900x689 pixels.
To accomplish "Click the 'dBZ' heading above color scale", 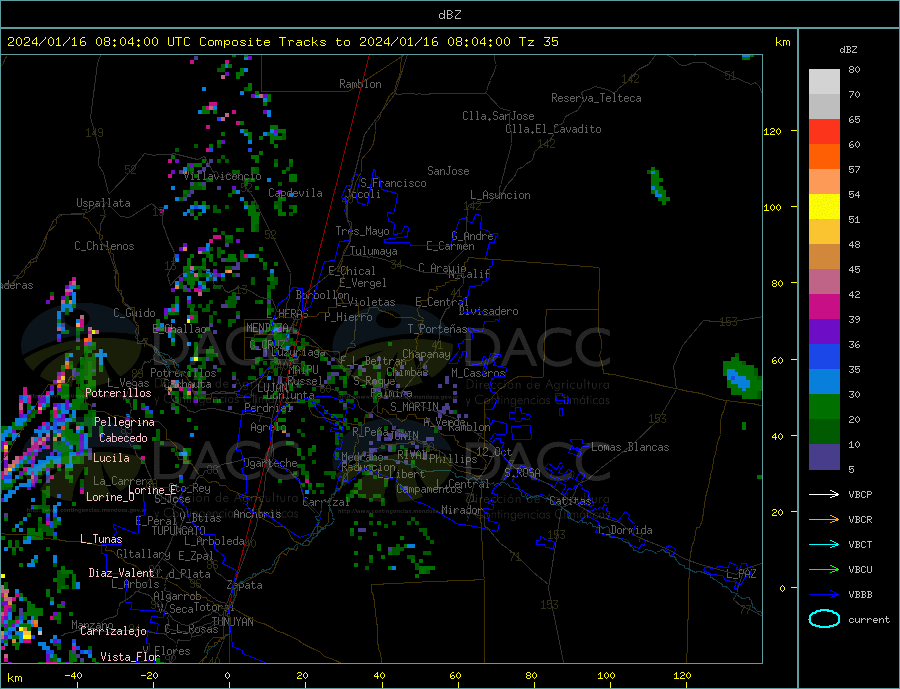I will click(848, 50).
